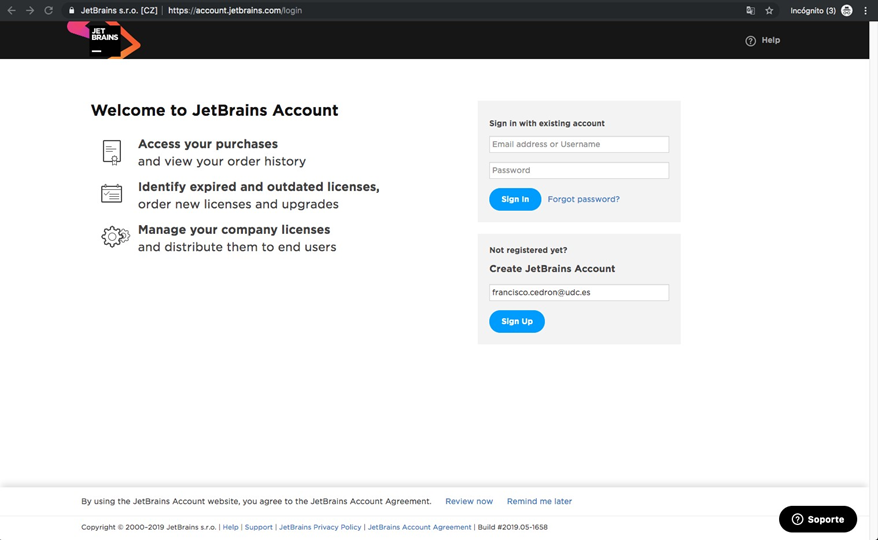Open the Forgot password? link
The width and height of the screenshot is (878, 540).
tap(583, 199)
